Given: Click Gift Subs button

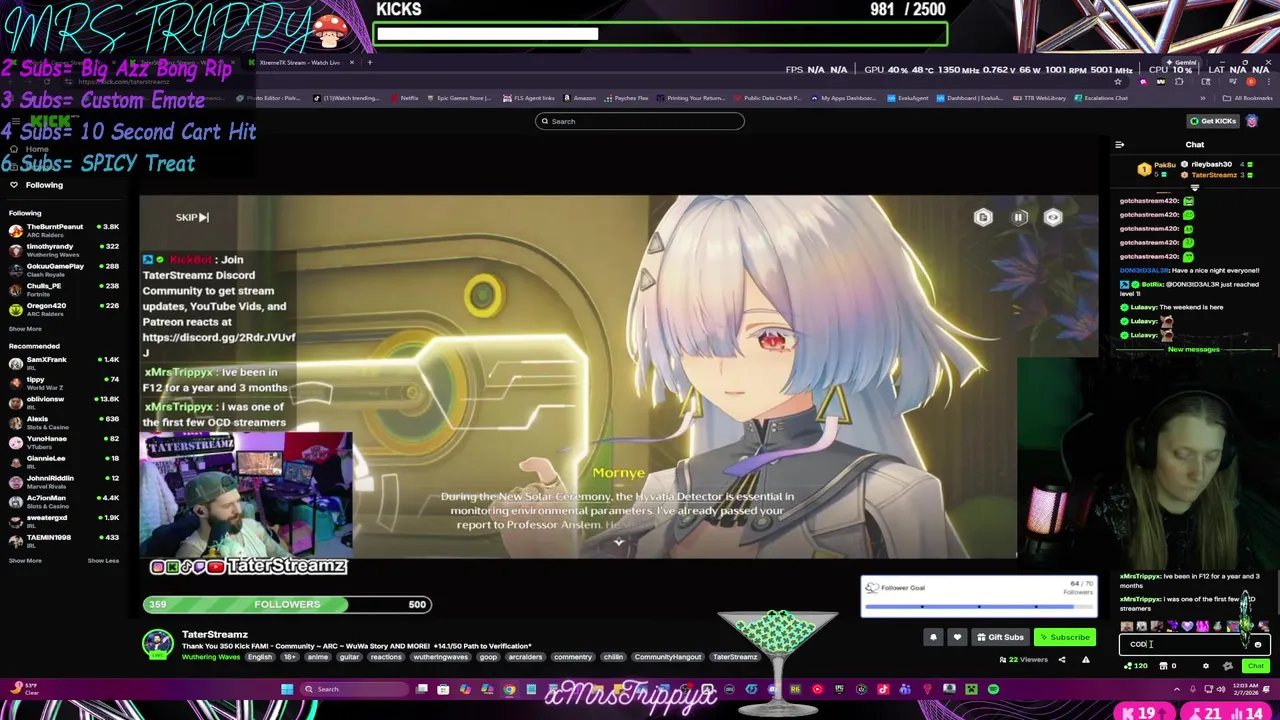Looking at the screenshot, I should (1000, 637).
